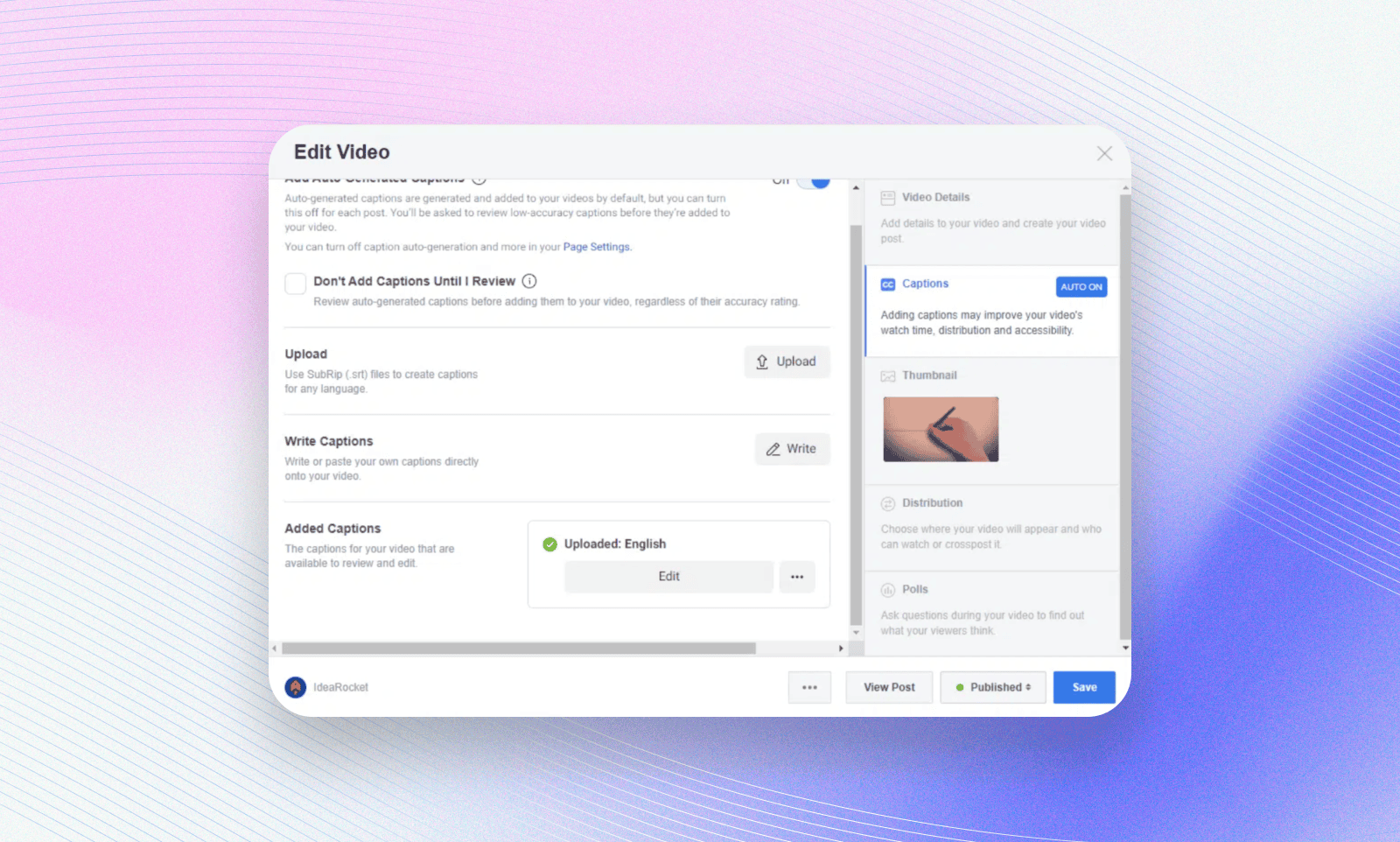Click the IdeaRocket page avatar
Screen dimensions: 1400x842
[x=296, y=687]
